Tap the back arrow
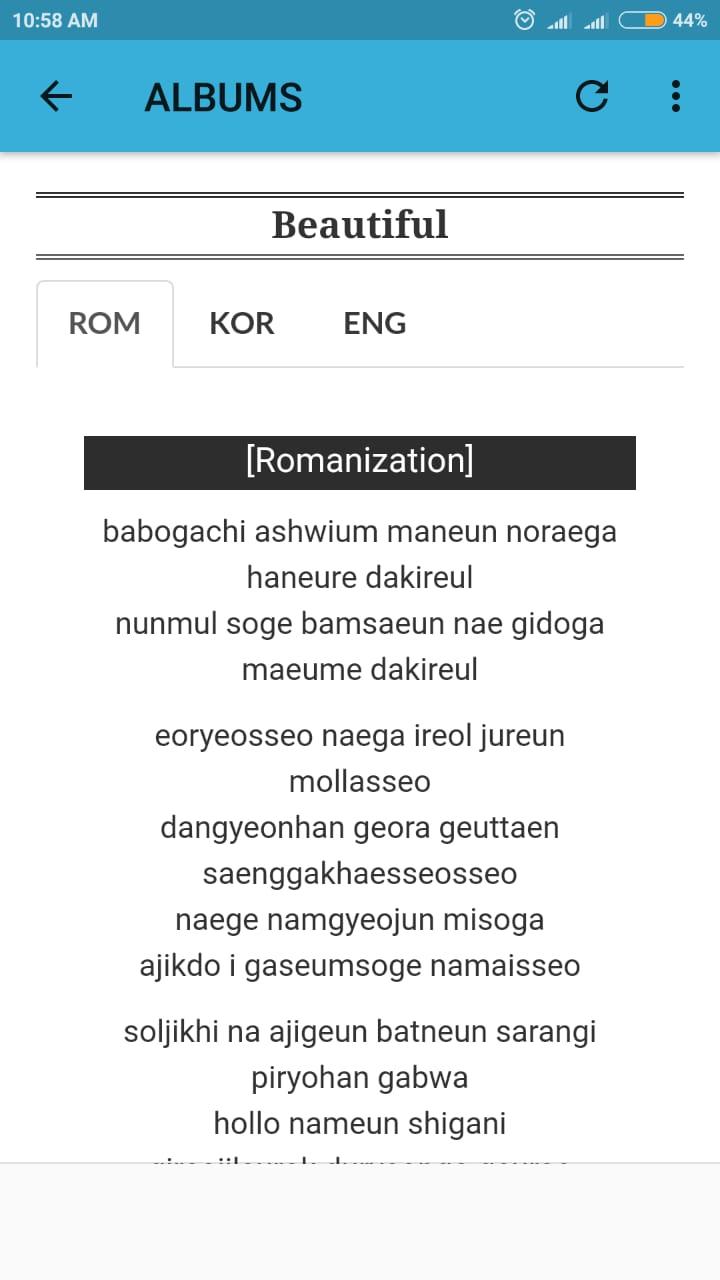Screen dimensions: 720x1280 [56, 96]
